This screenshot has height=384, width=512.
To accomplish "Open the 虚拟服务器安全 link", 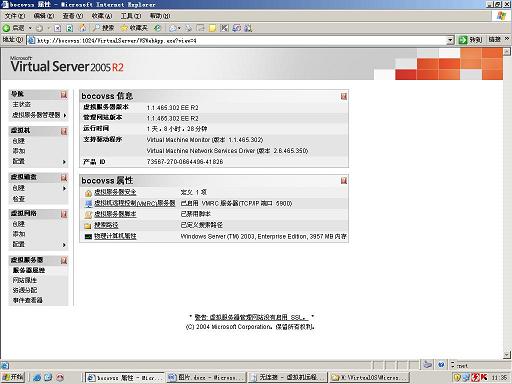I will point(115,192).
